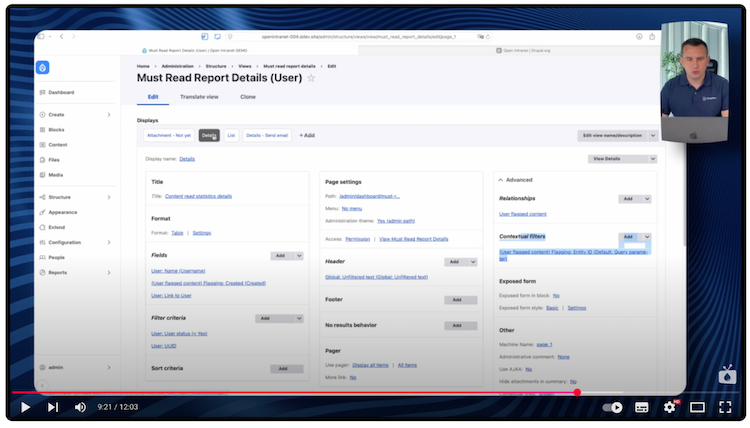Expand the Structure menu chevron

point(109,197)
